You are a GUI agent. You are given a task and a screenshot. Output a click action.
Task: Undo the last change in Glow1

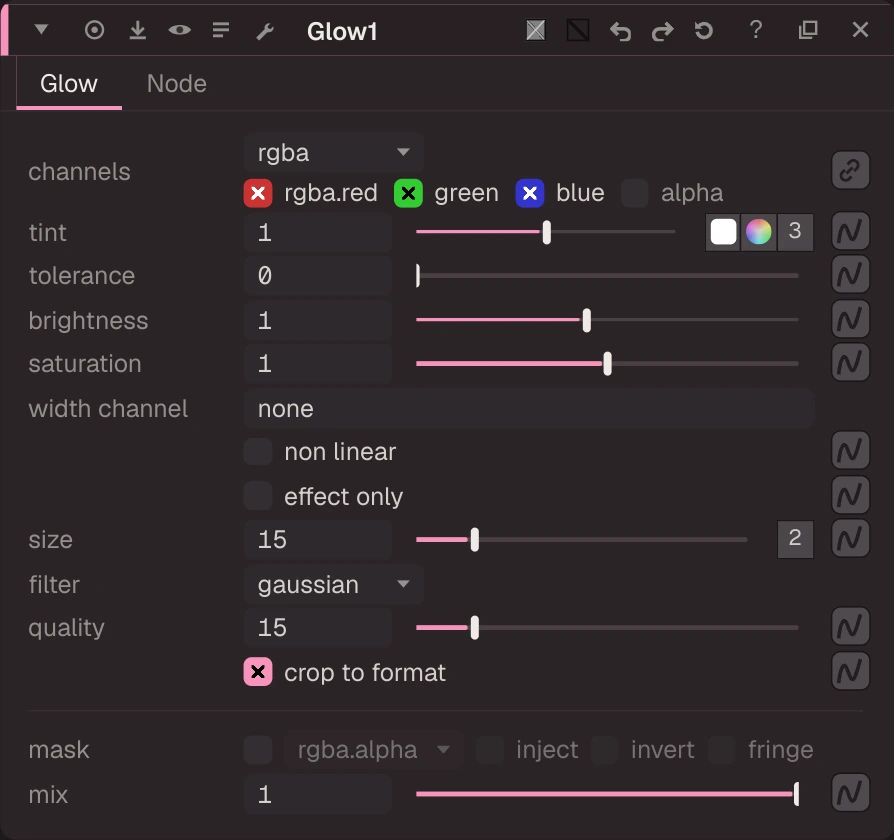pos(620,31)
